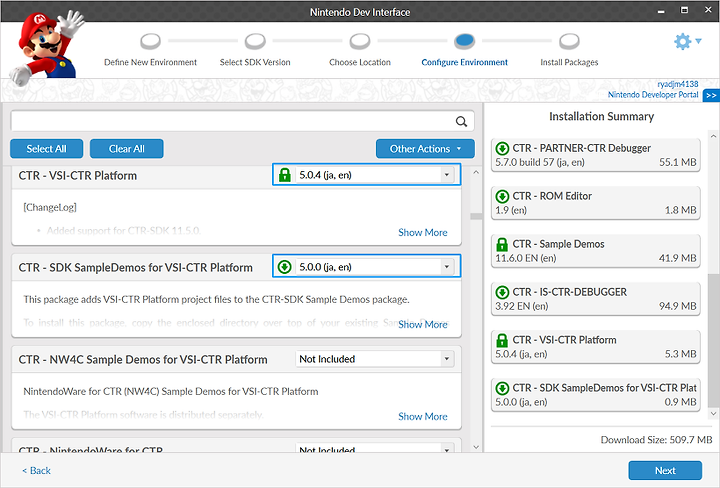Expand portal panel with >> button
The image size is (720, 488).
tap(711, 95)
